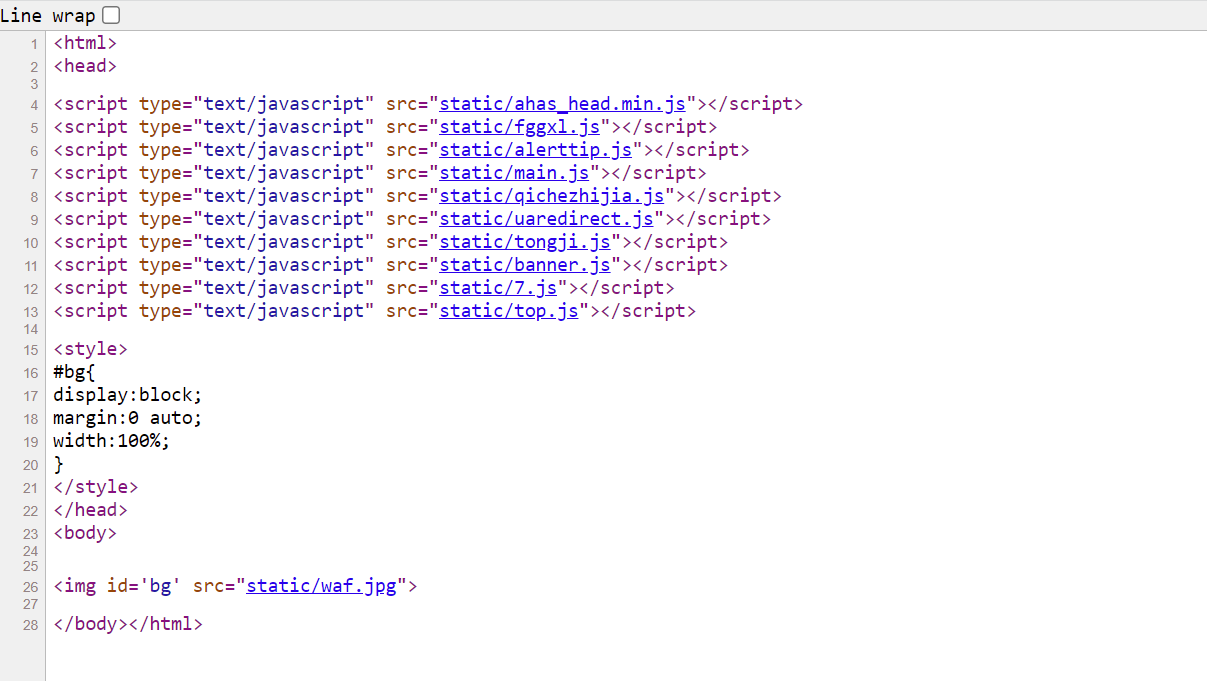Click the closing </style> tag
1207x681 pixels.
click(x=96, y=487)
